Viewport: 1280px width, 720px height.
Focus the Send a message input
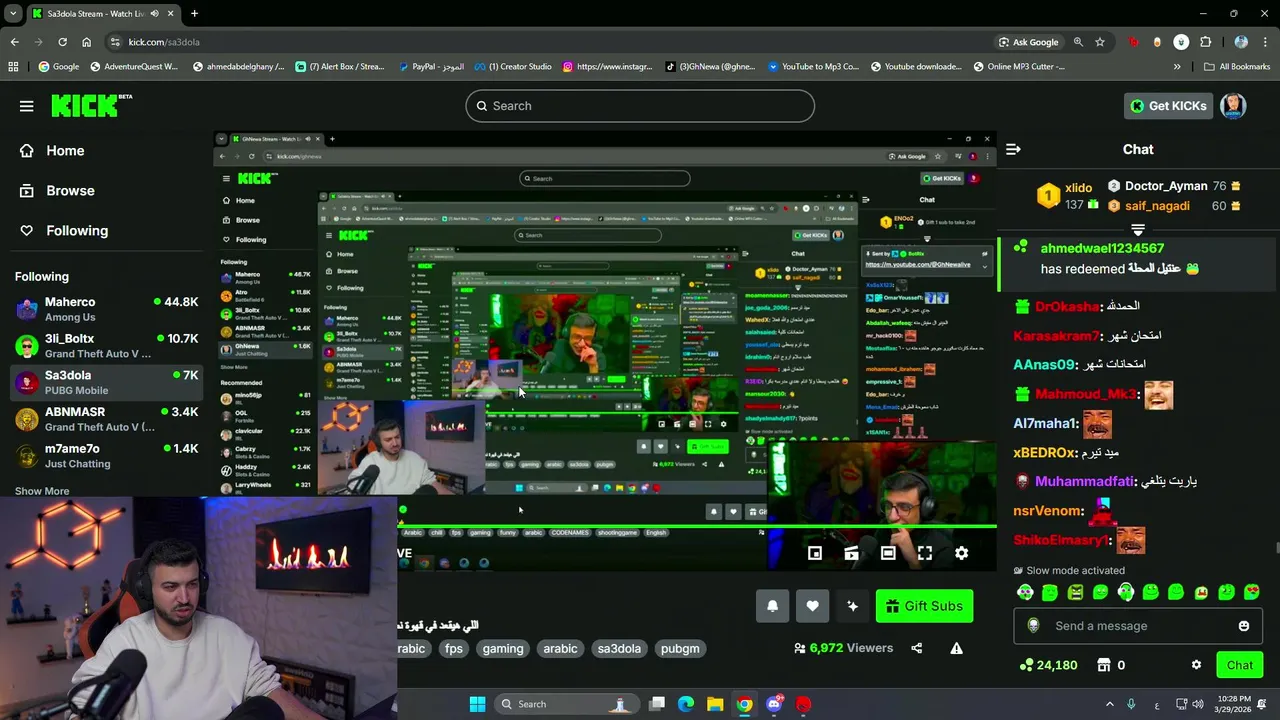point(1138,626)
